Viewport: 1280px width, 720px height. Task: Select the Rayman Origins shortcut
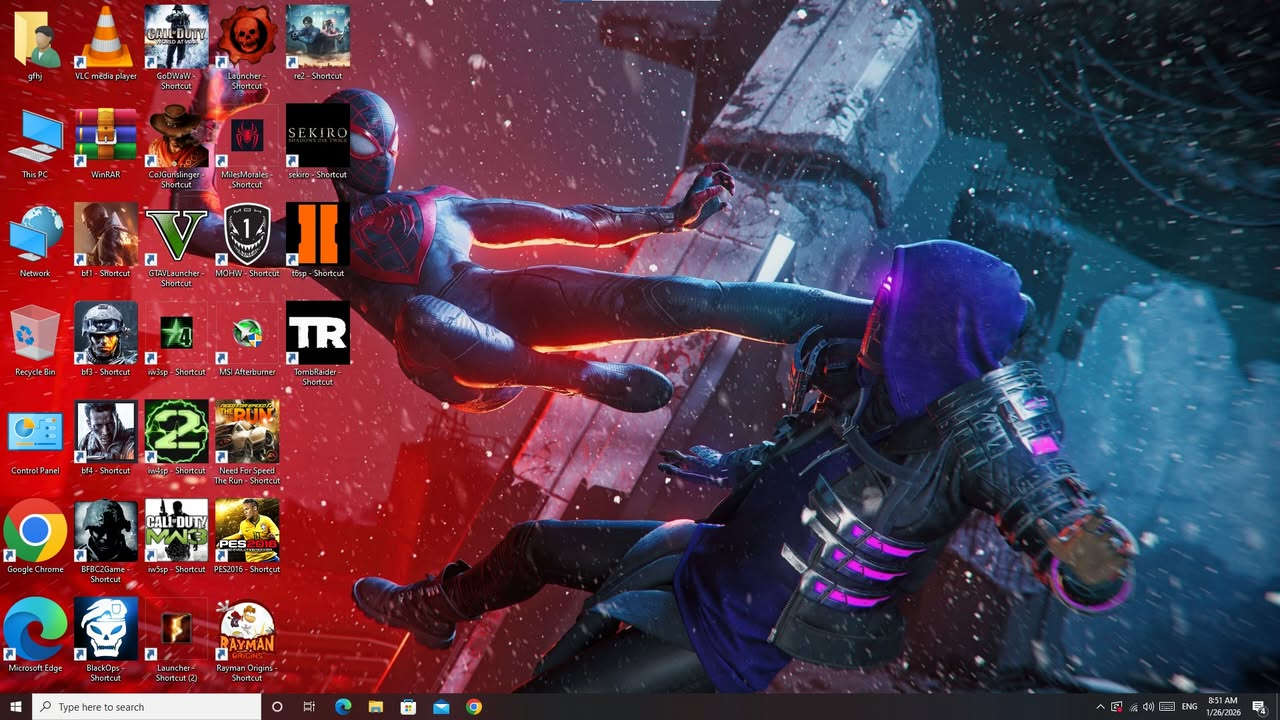click(x=246, y=630)
